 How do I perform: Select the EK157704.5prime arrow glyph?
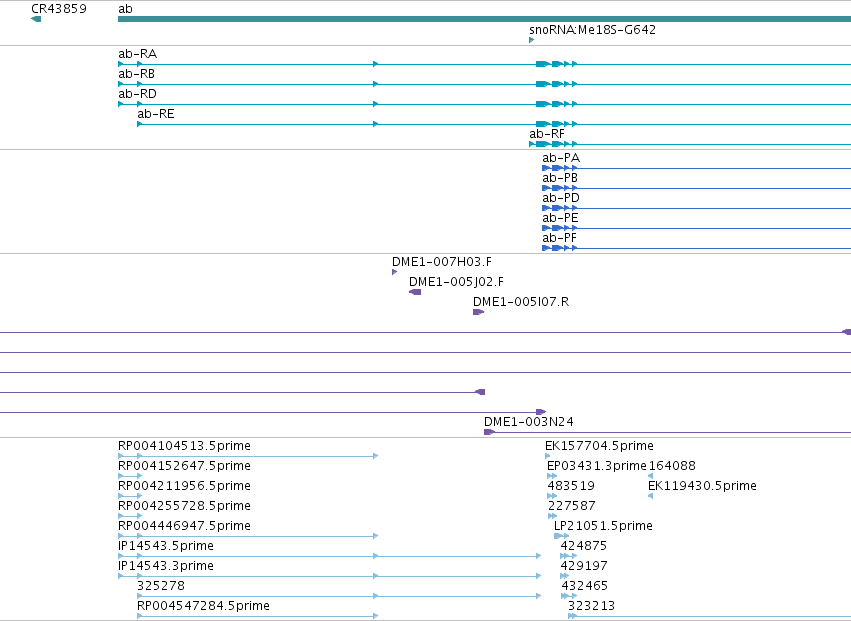click(548, 456)
